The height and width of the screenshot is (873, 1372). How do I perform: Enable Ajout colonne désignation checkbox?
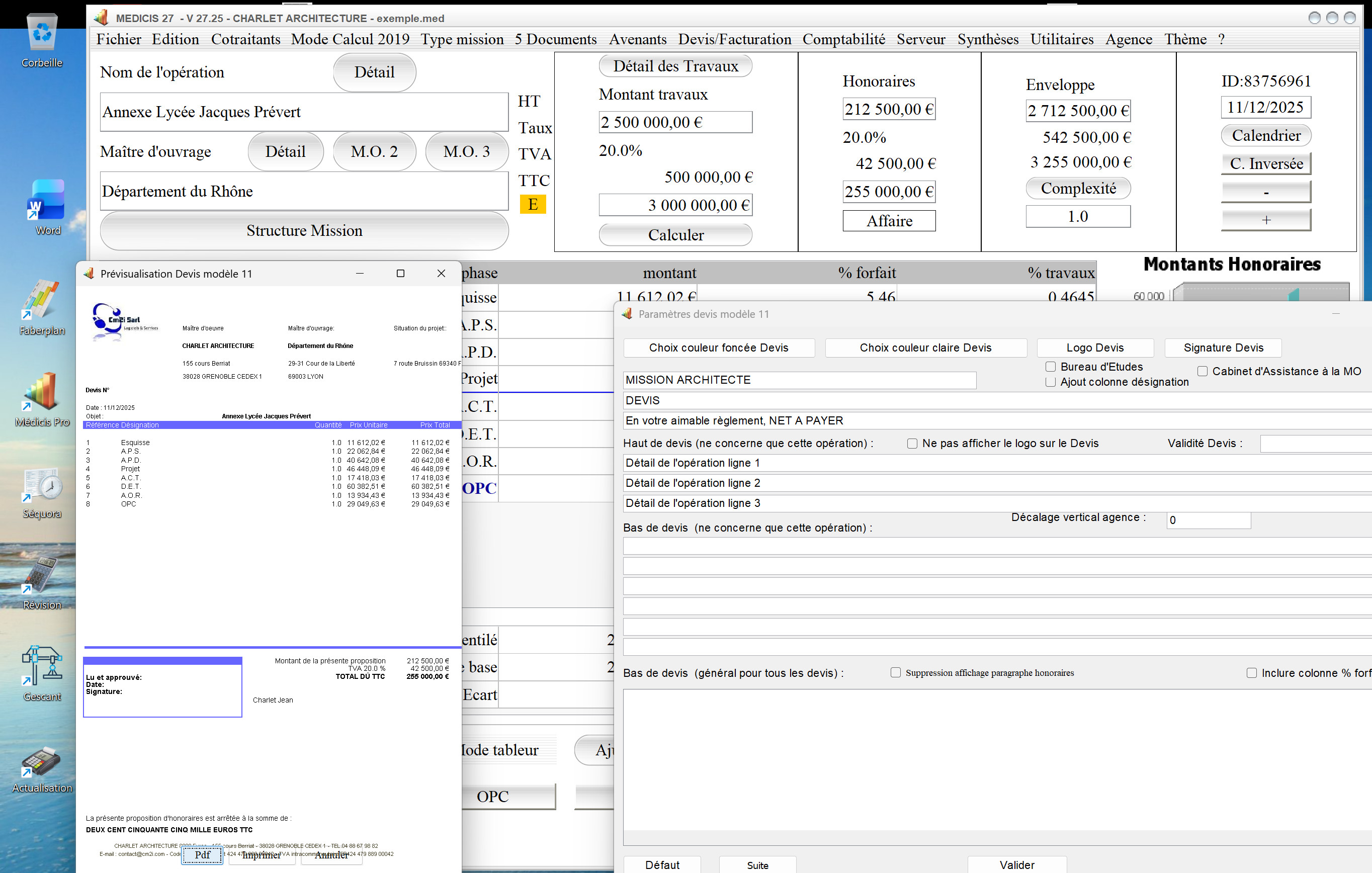pyautogui.click(x=1051, y=382)
